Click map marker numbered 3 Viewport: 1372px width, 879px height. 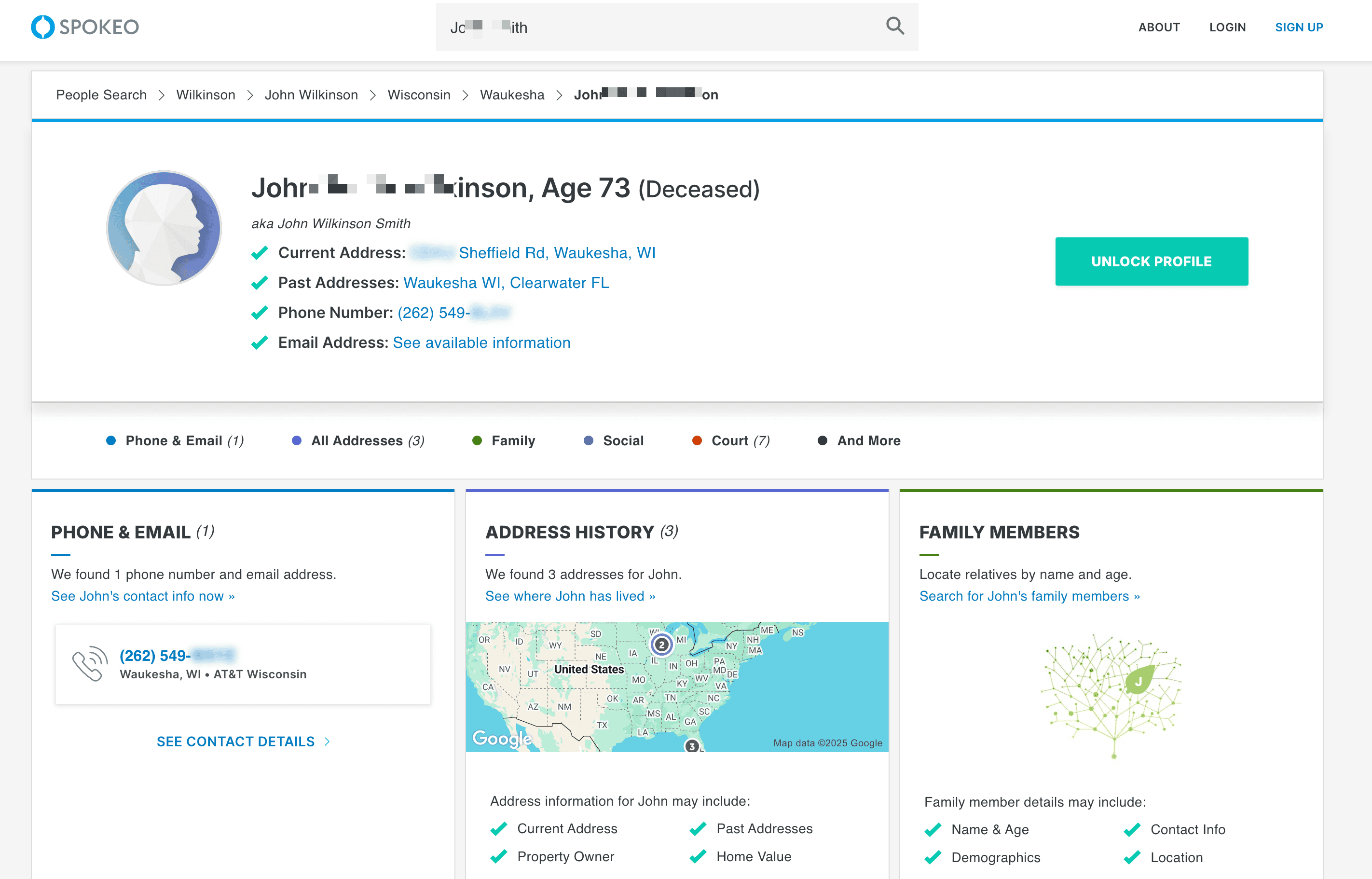pyautogui.click(x=692, y=746)
